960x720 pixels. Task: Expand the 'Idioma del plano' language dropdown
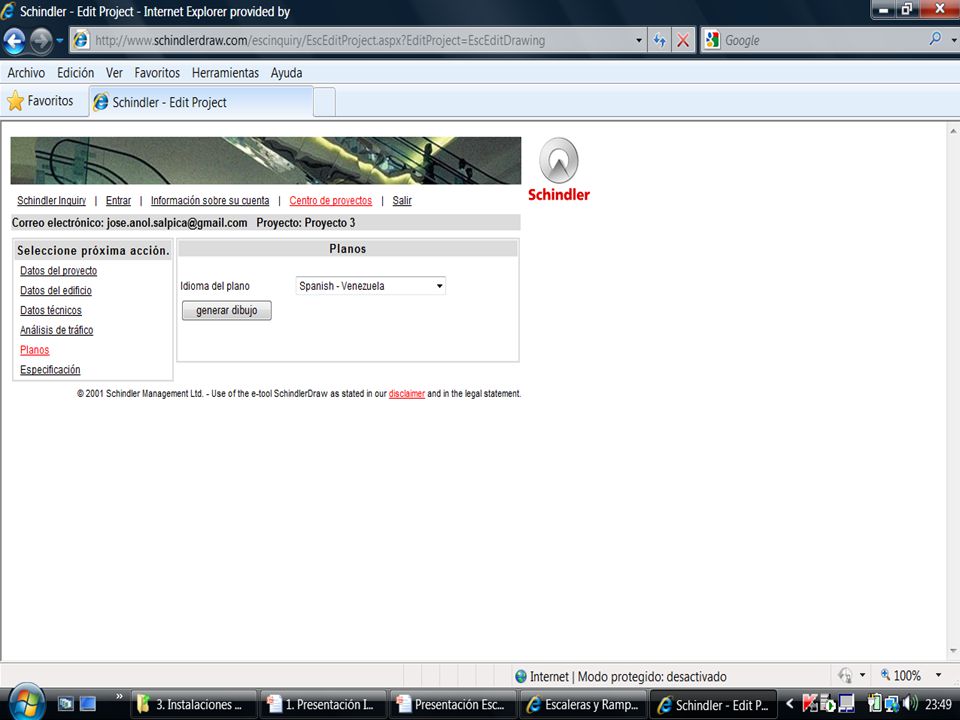click(370, 286)
